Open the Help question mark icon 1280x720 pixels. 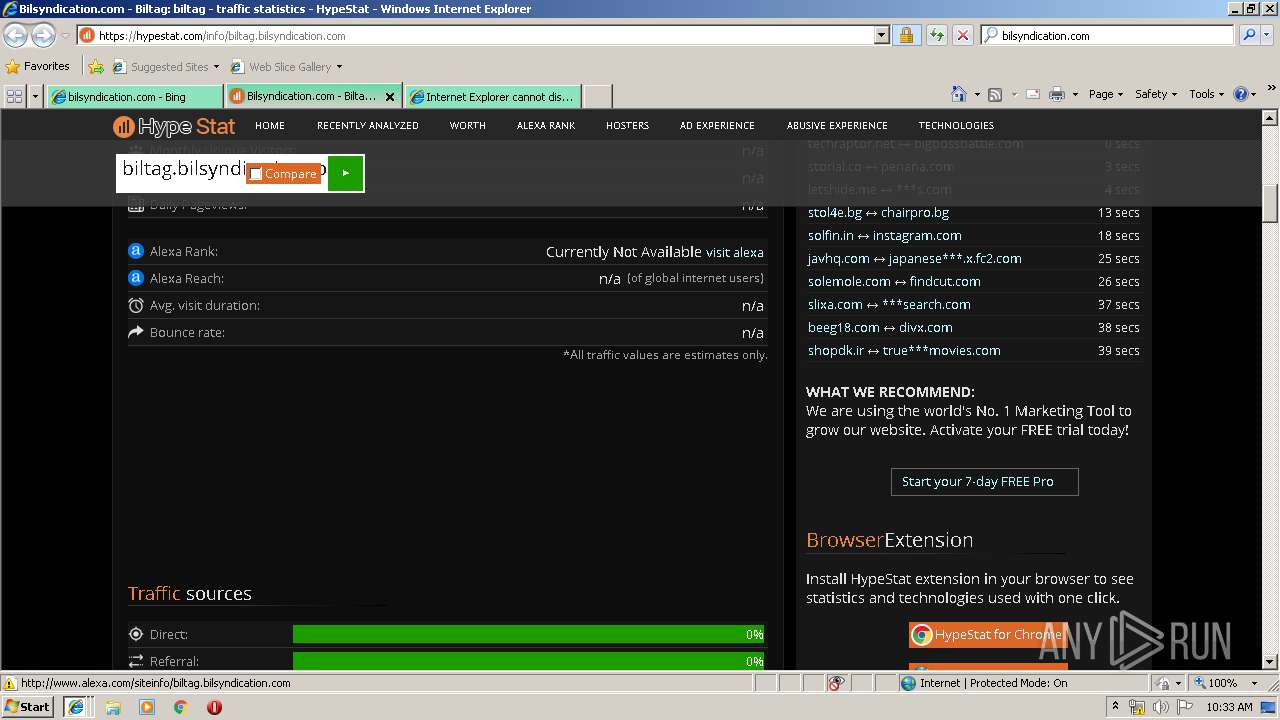[x=1241, y=94]
